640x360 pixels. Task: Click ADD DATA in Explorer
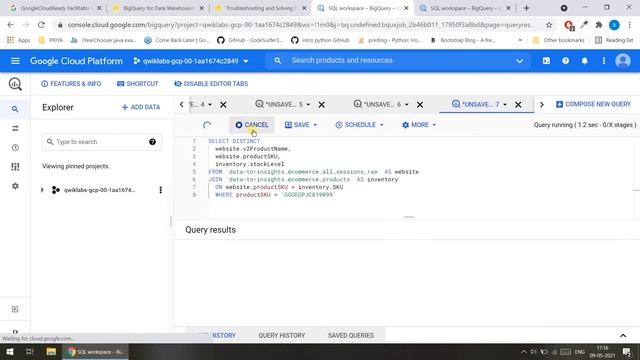click(x=141, y=107)
